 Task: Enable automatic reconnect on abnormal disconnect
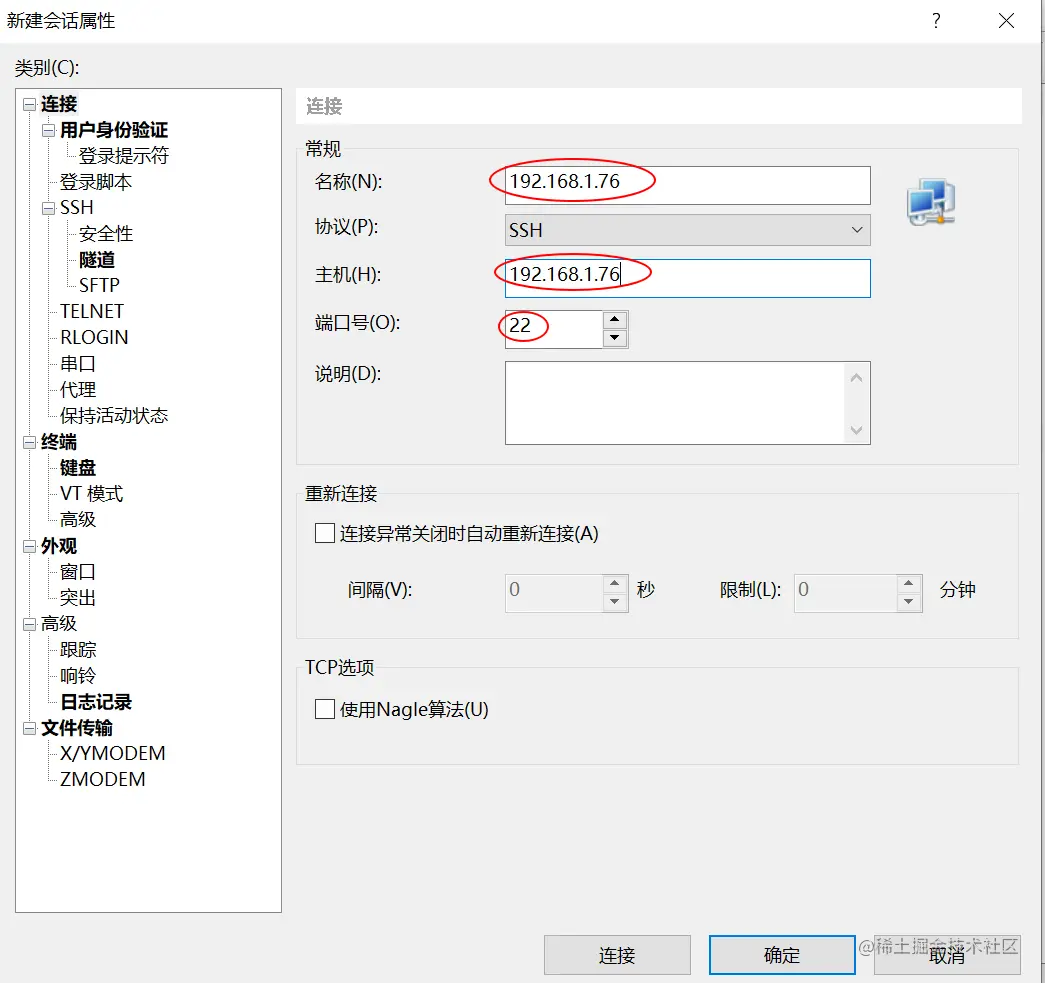[324, 534]
